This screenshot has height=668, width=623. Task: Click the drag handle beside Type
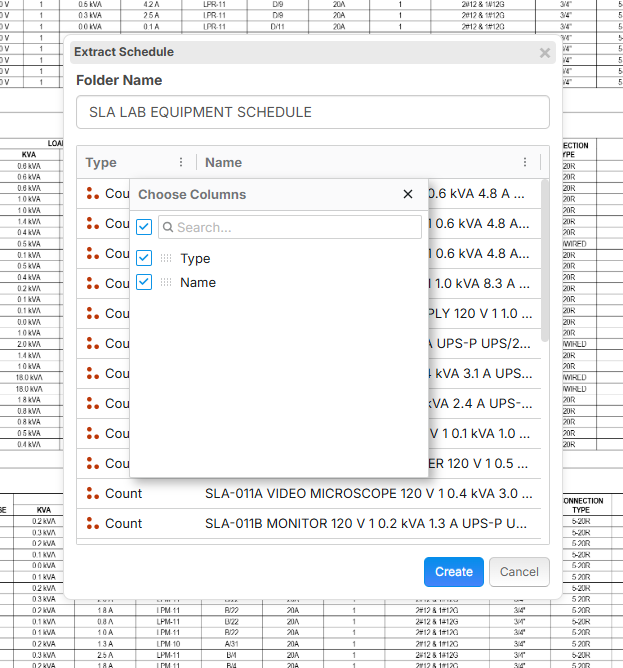click(166, 258)
